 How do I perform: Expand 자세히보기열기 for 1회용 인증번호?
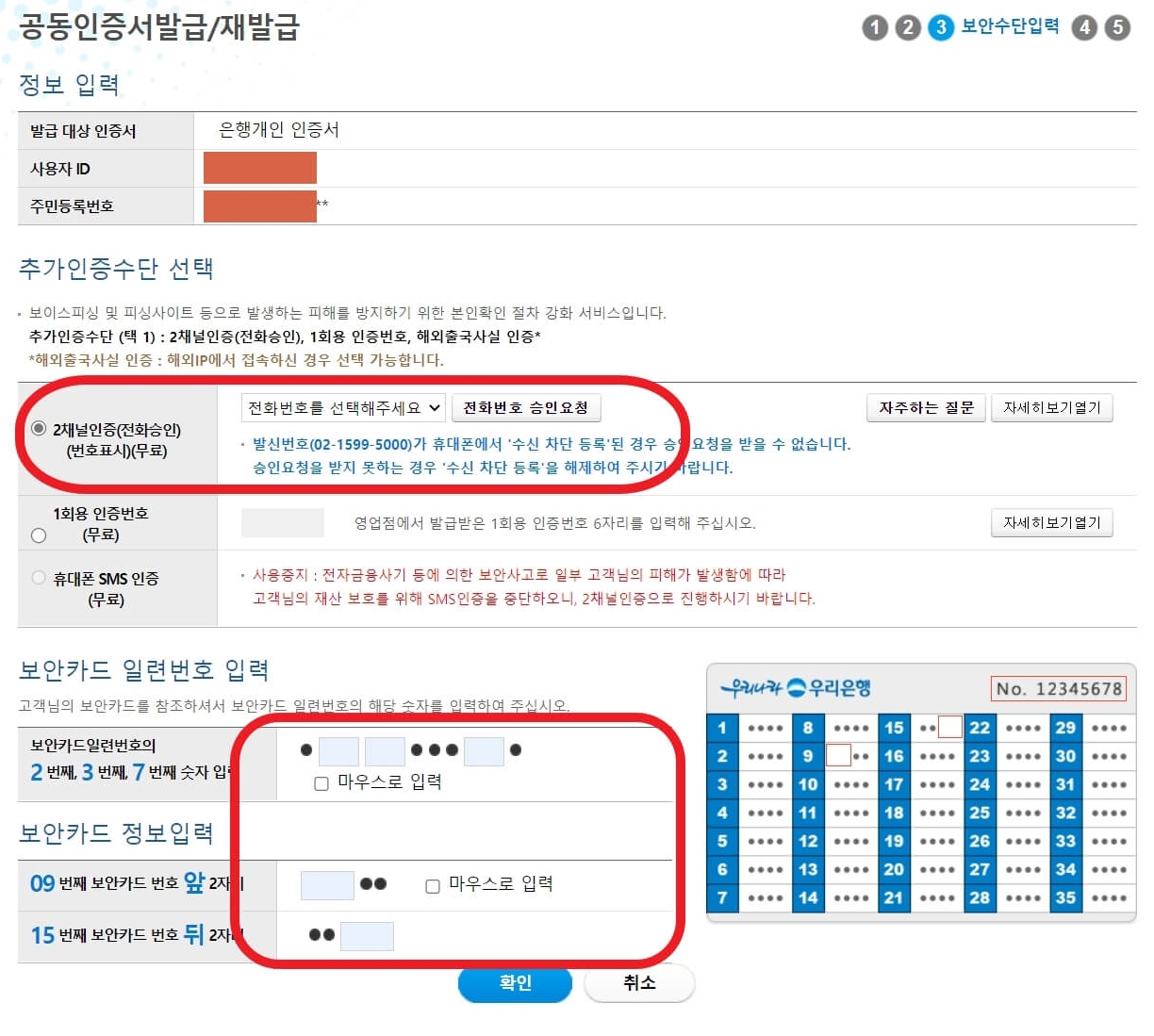click(x=1052, y=522)
